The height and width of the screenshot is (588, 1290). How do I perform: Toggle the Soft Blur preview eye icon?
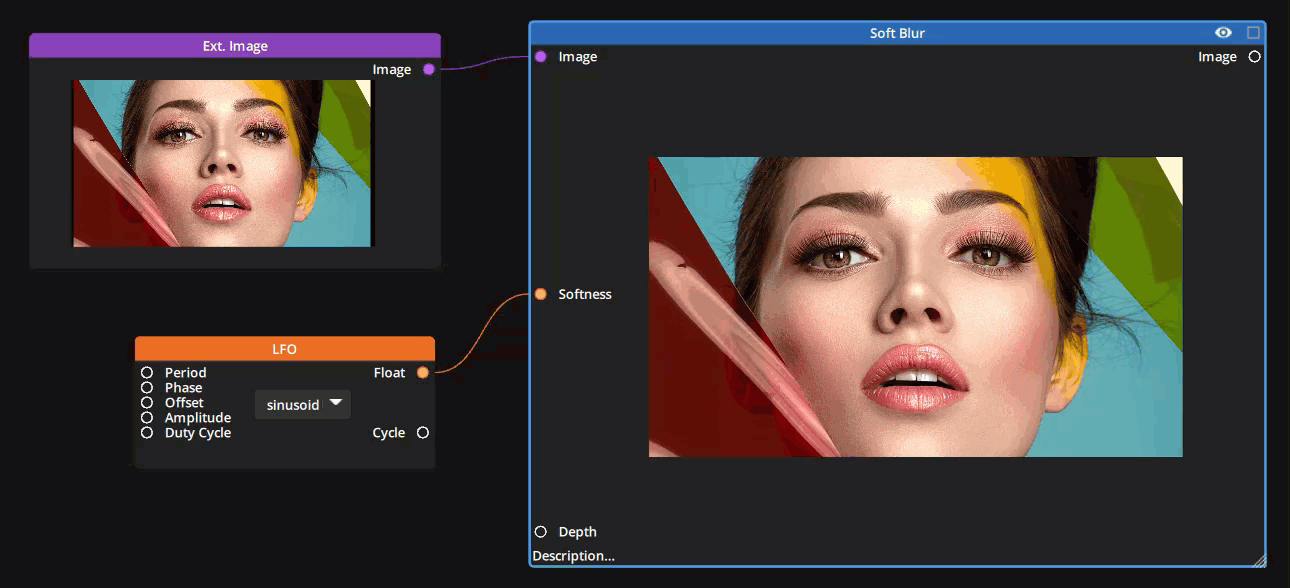tap(1223, 33)
